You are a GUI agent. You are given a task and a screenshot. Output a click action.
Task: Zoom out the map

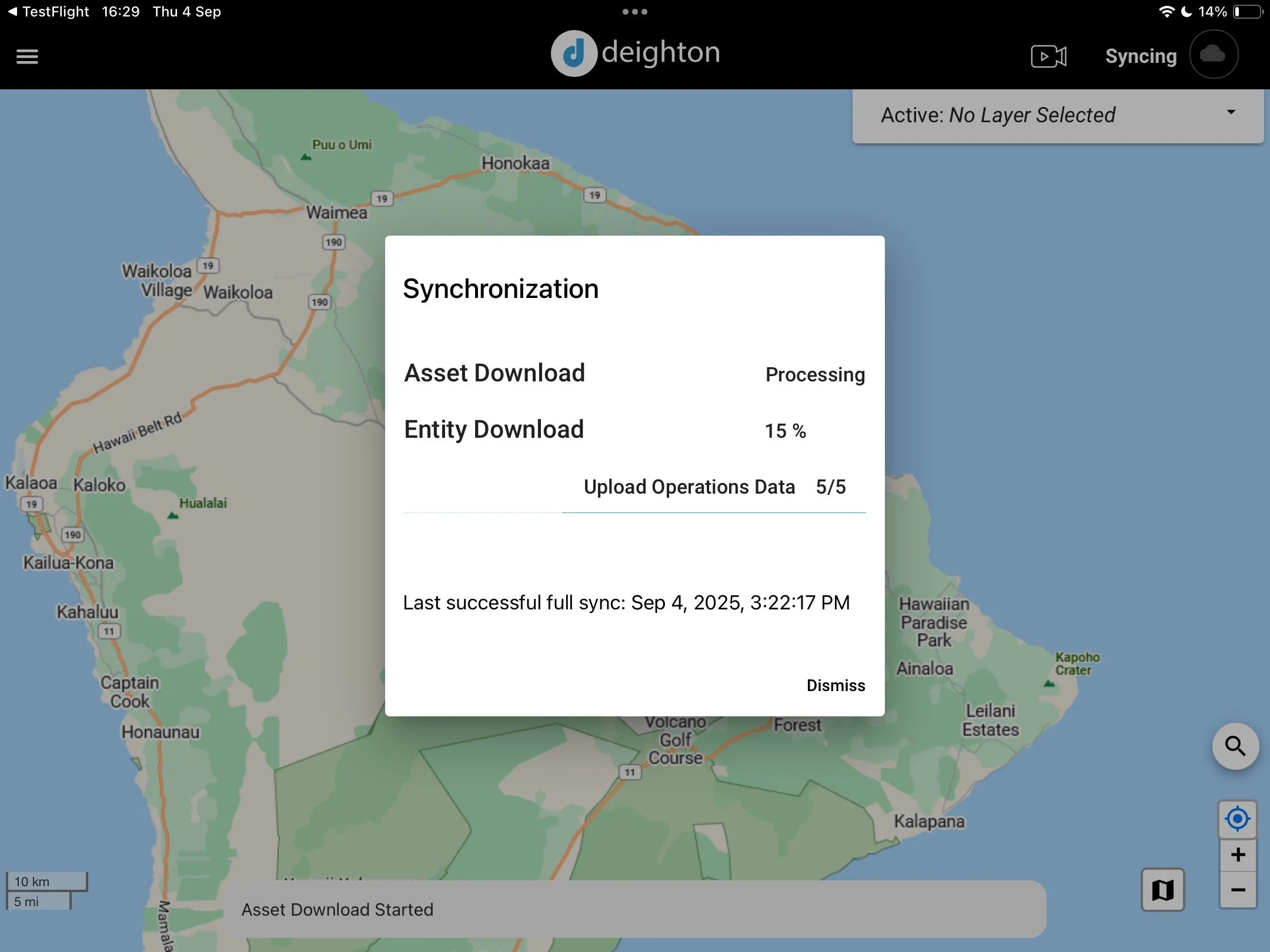(x=1237, y=890)
